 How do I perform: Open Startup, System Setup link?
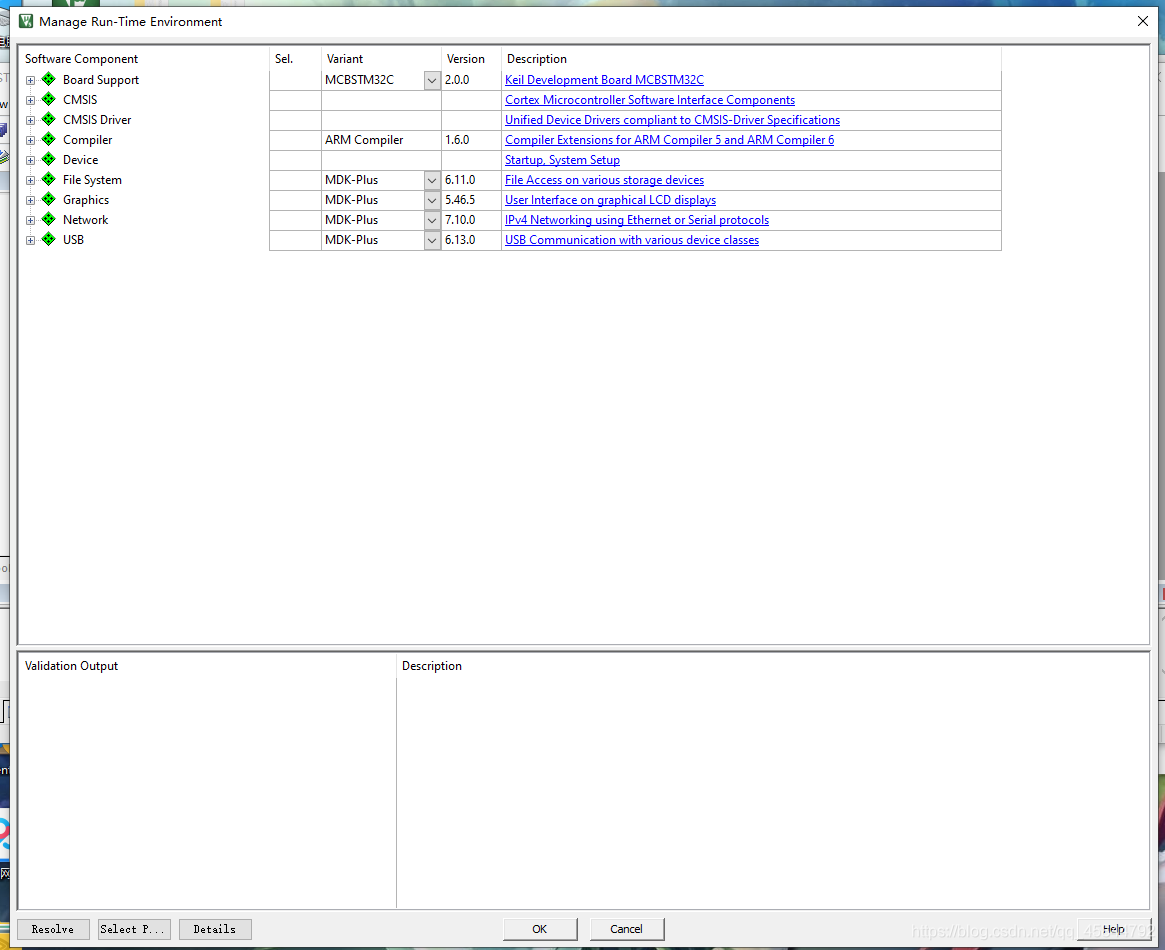(562, 160)
